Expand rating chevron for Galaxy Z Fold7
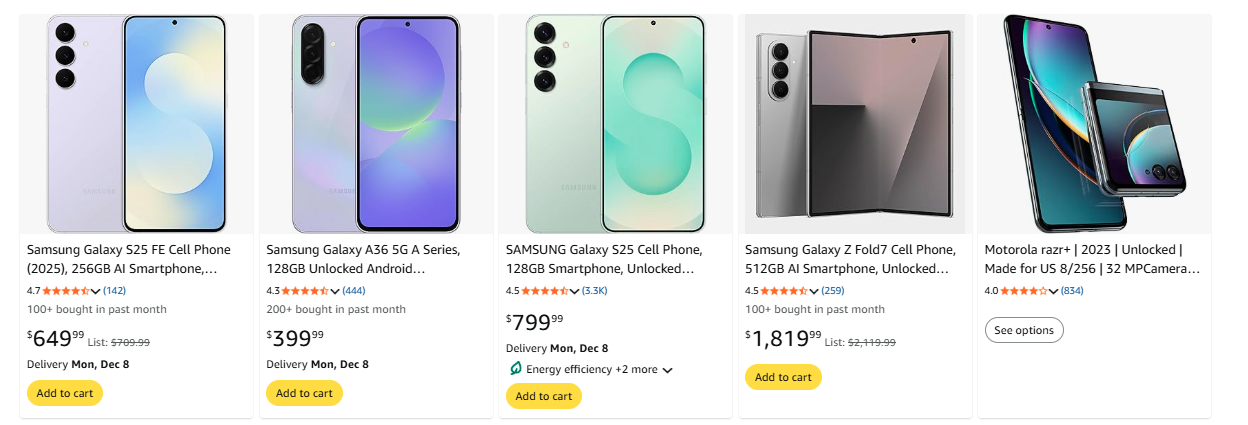Screen dimensions: 1248x425 tap(814, 292)
